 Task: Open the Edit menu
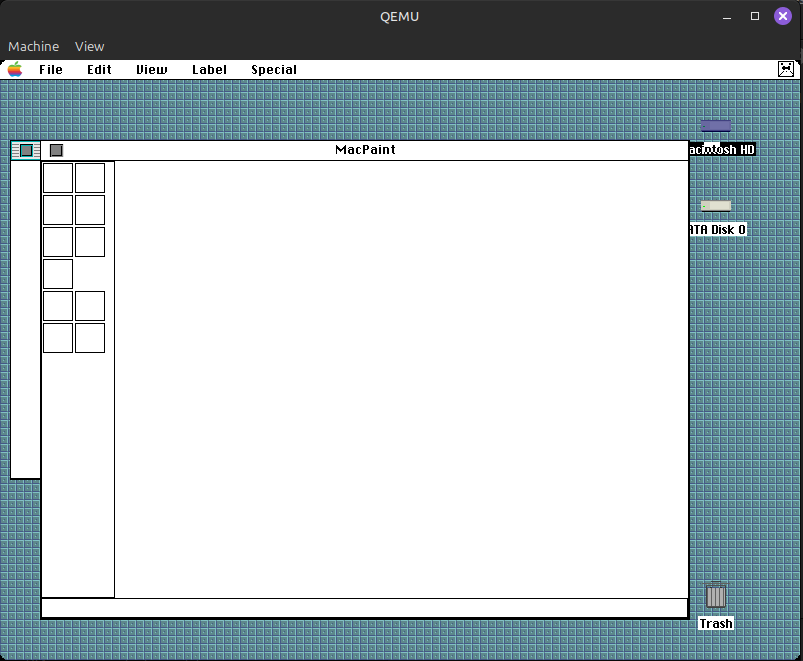coord(98,69)
